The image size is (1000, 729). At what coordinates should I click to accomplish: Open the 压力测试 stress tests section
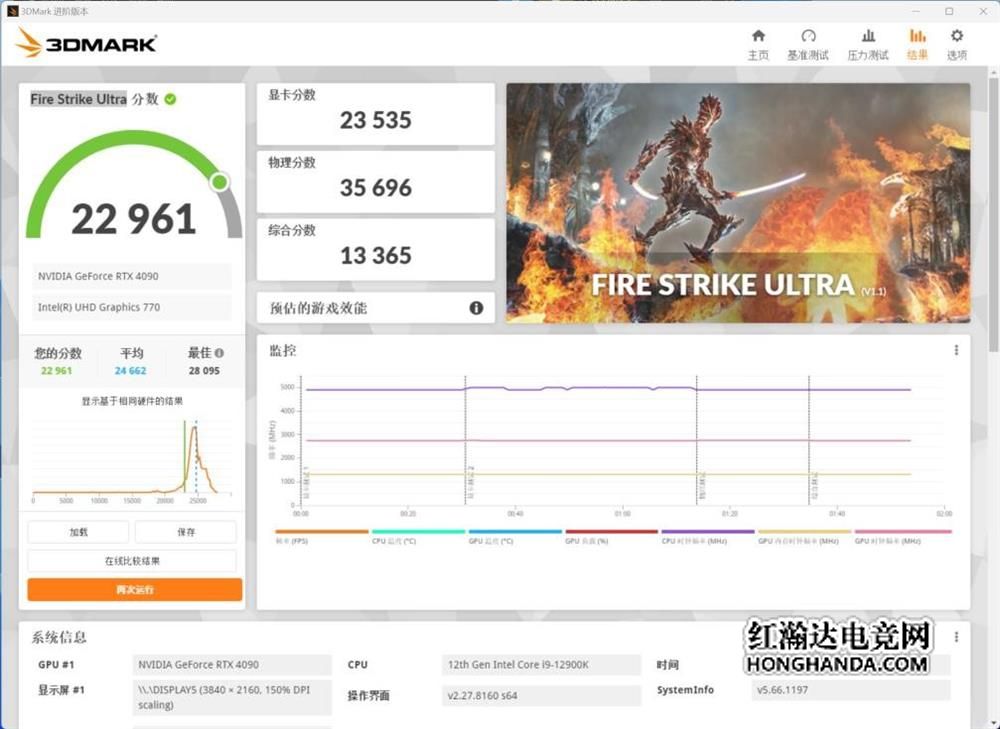(867, 45)
